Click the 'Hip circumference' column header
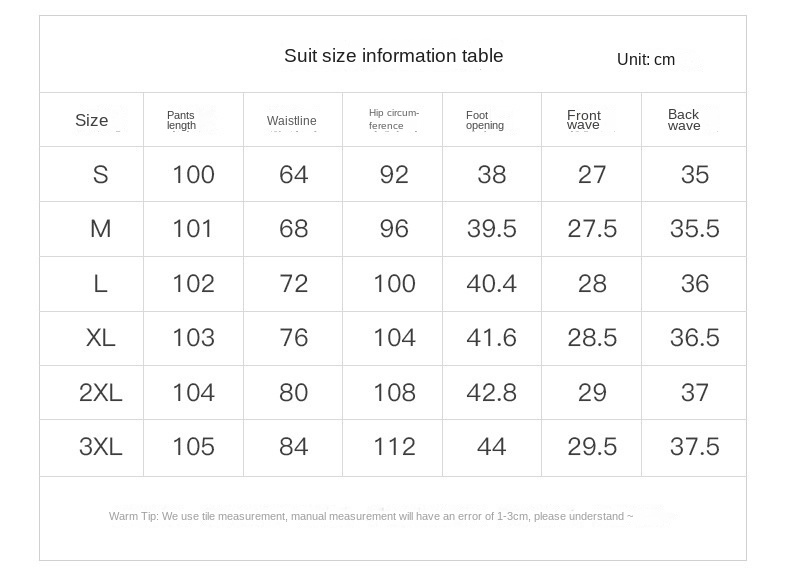 point(393,119)
